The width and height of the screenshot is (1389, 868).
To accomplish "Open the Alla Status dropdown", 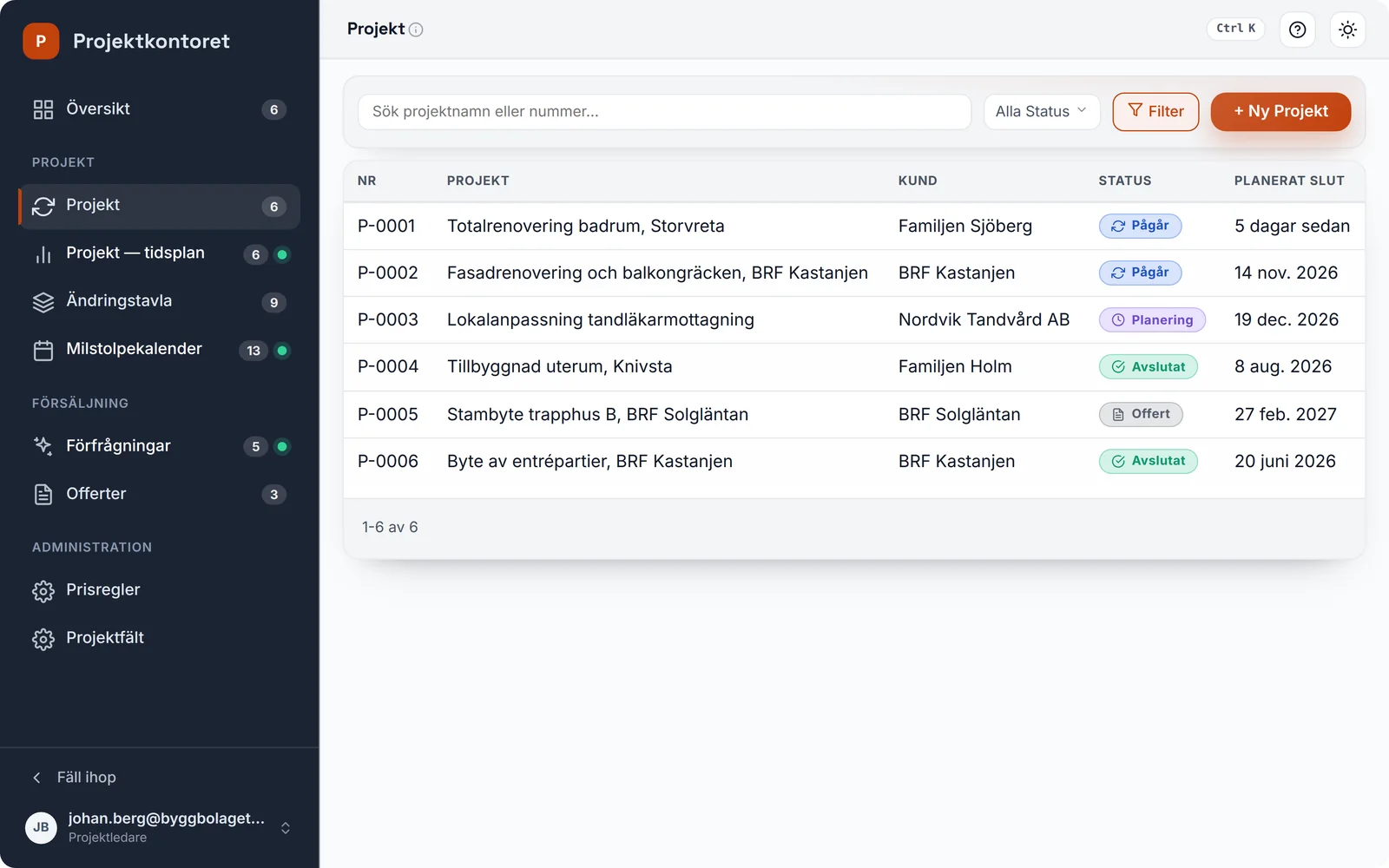I will (x=1042, y=111).
